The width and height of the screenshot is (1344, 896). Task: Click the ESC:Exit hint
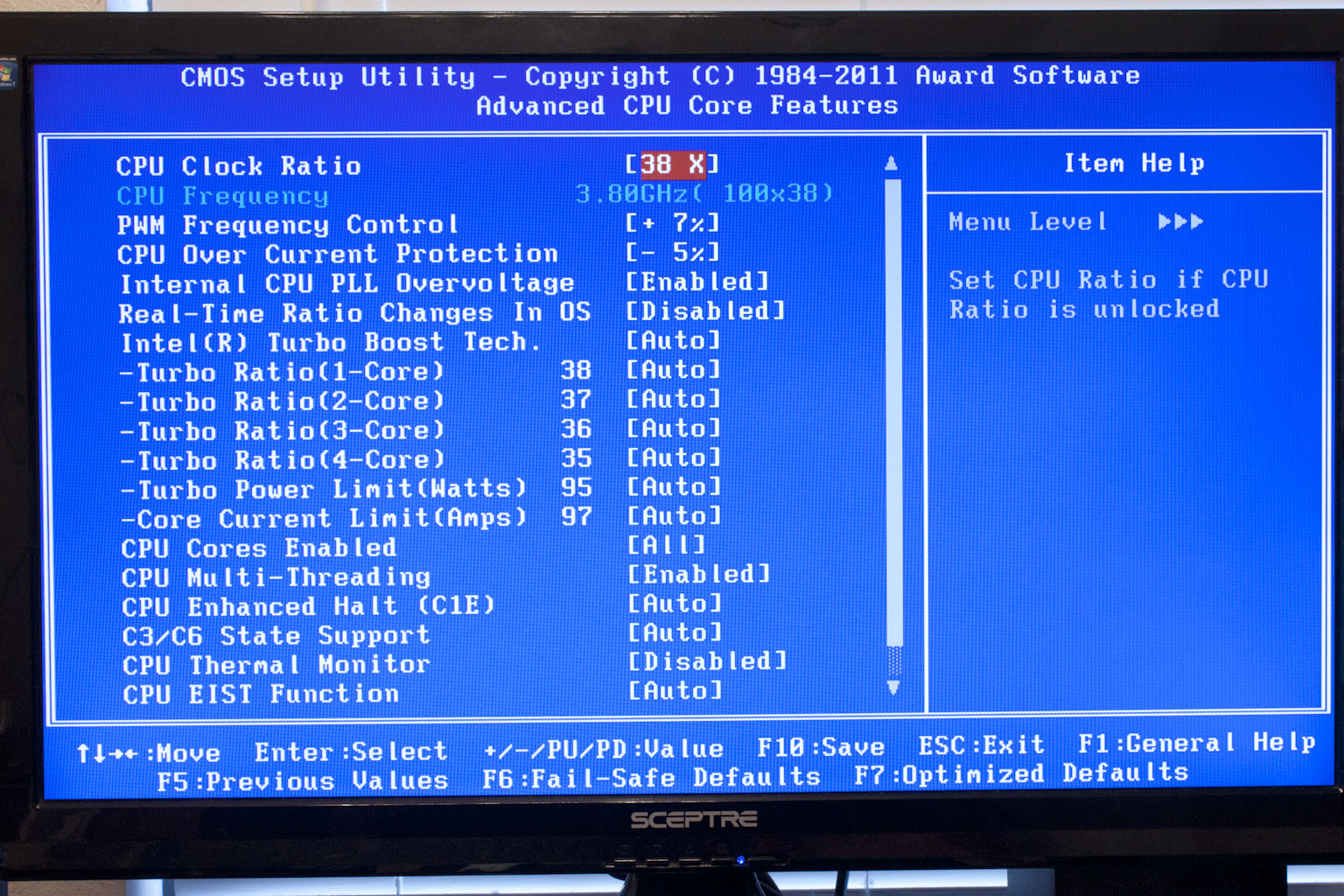(981, 745)
